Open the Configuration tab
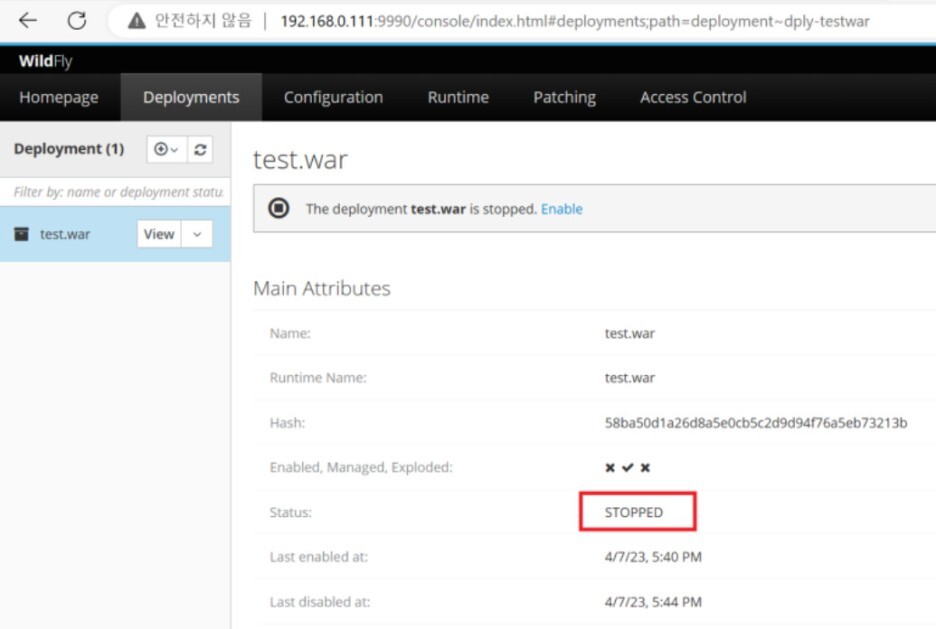 point(333,97)
